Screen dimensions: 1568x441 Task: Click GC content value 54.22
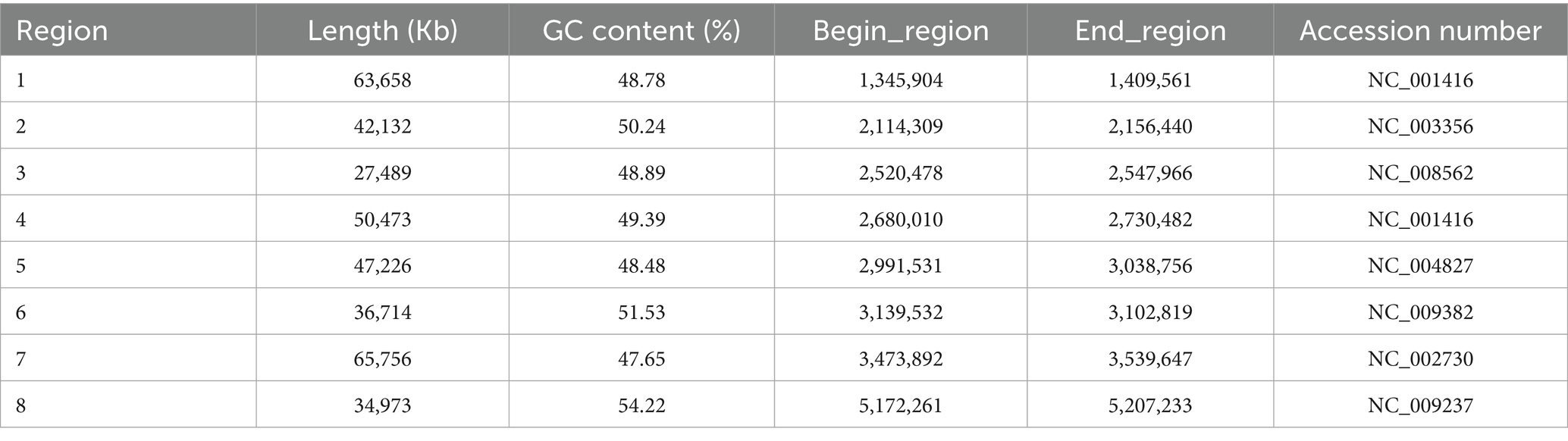pyautogui.click(x=641, y=405)
